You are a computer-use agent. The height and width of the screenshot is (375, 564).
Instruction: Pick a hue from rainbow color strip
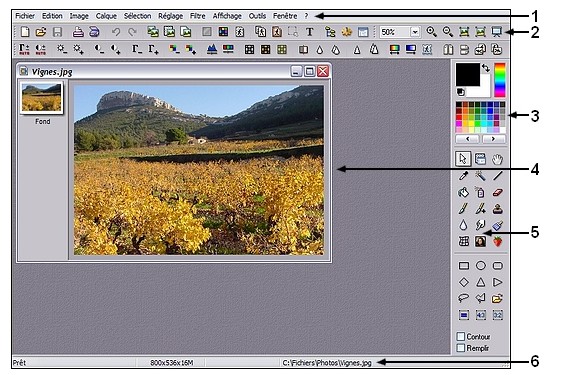click(x=500, y=80)
